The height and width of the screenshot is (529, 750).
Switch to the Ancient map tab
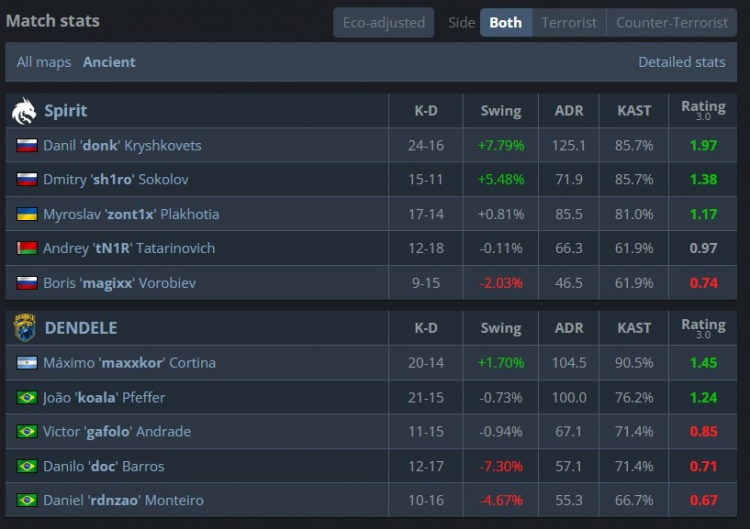[x=109, y=62]
